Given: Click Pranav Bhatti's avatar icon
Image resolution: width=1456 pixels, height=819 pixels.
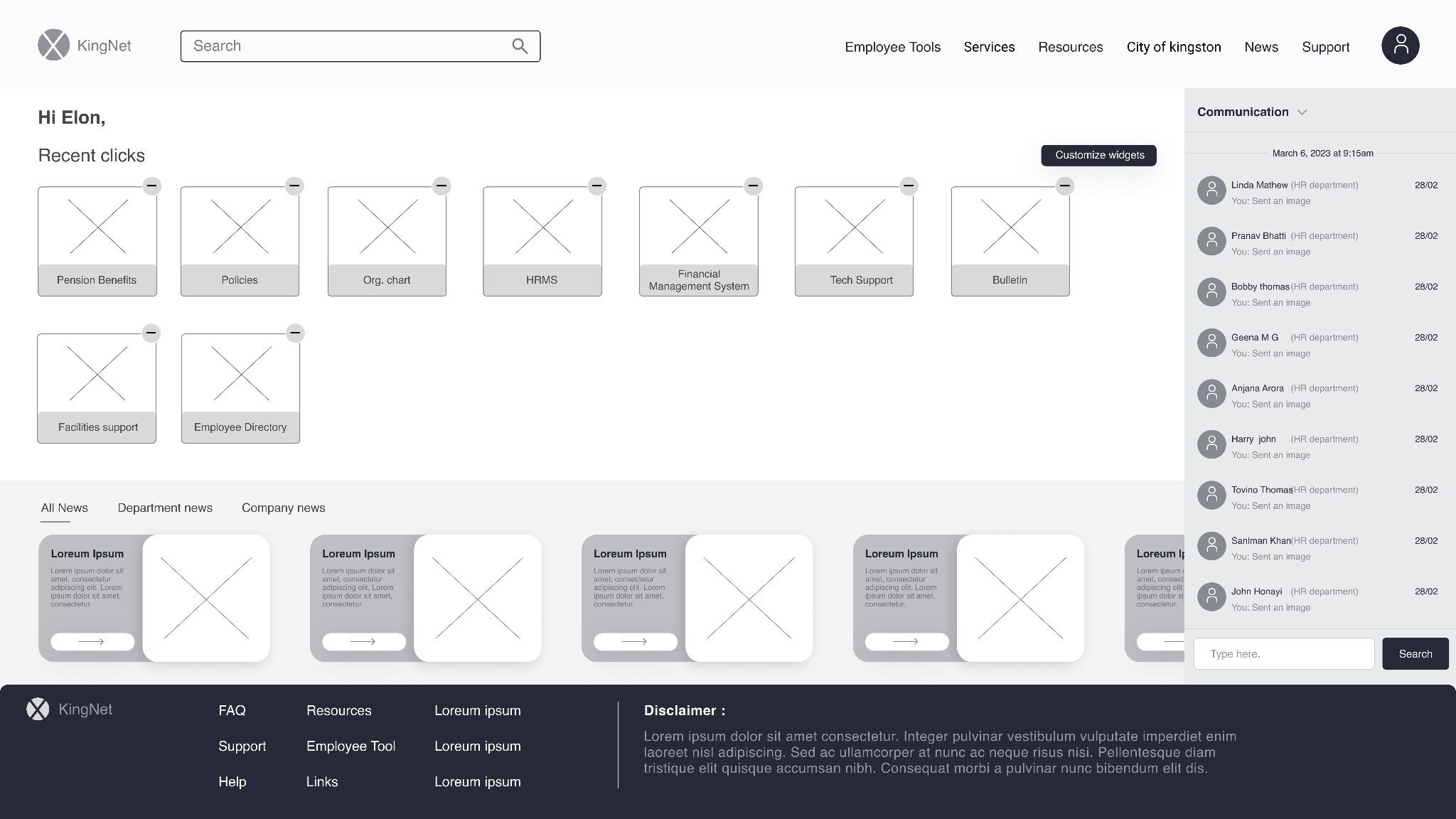Looking at the screenshot, I should 1211,242.
